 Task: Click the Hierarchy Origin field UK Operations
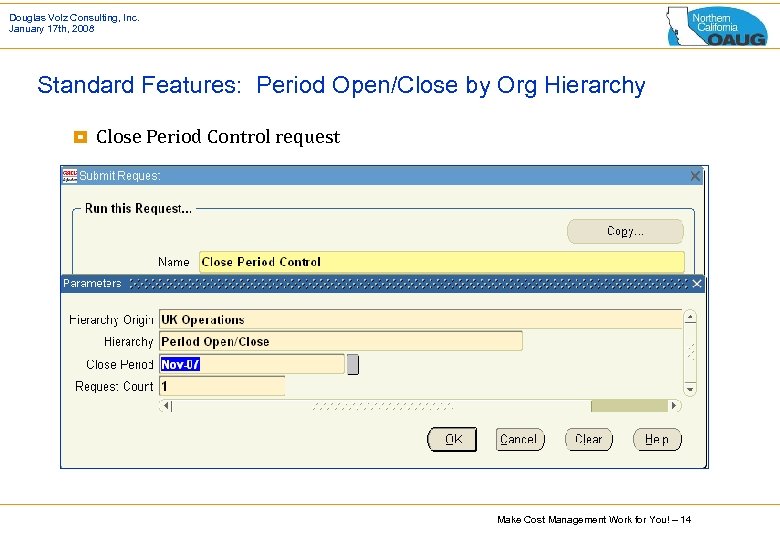coord(421,319)
